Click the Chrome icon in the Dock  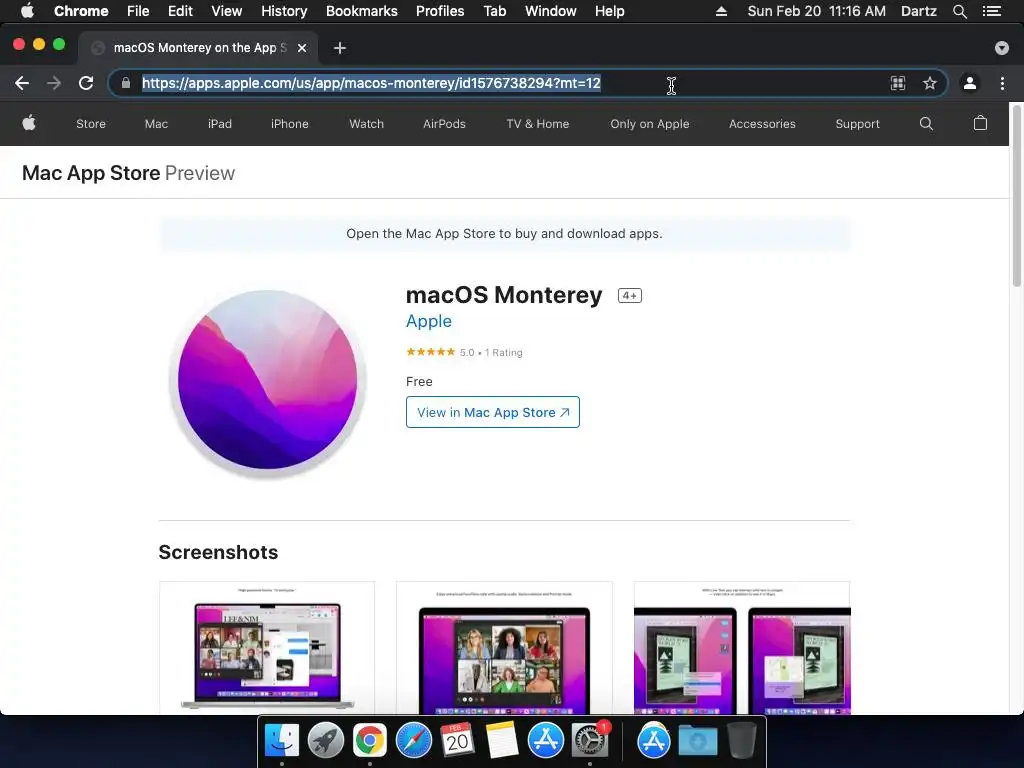coord(370,741)
